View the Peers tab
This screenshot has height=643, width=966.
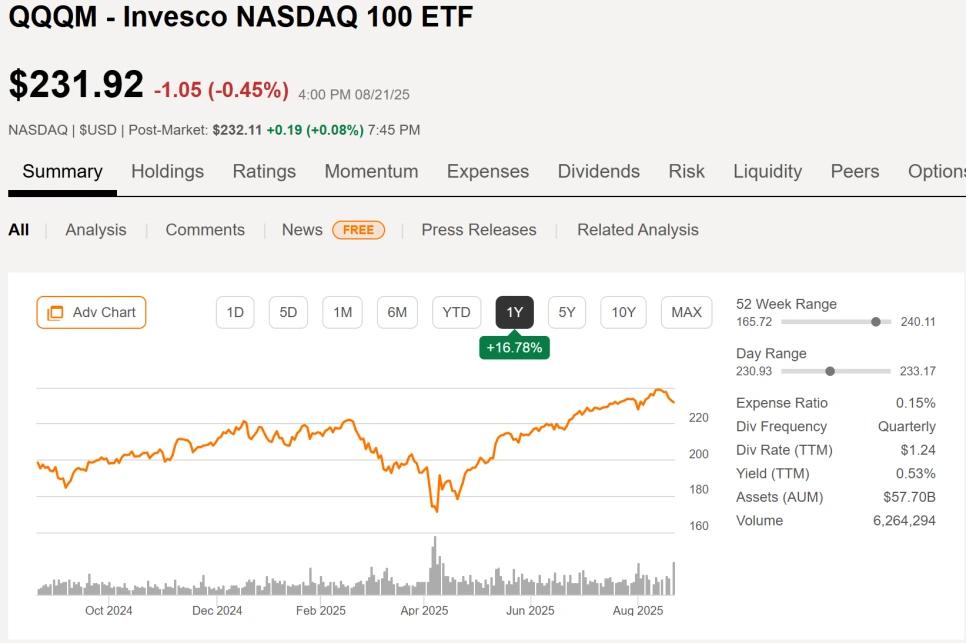point(855,171)
